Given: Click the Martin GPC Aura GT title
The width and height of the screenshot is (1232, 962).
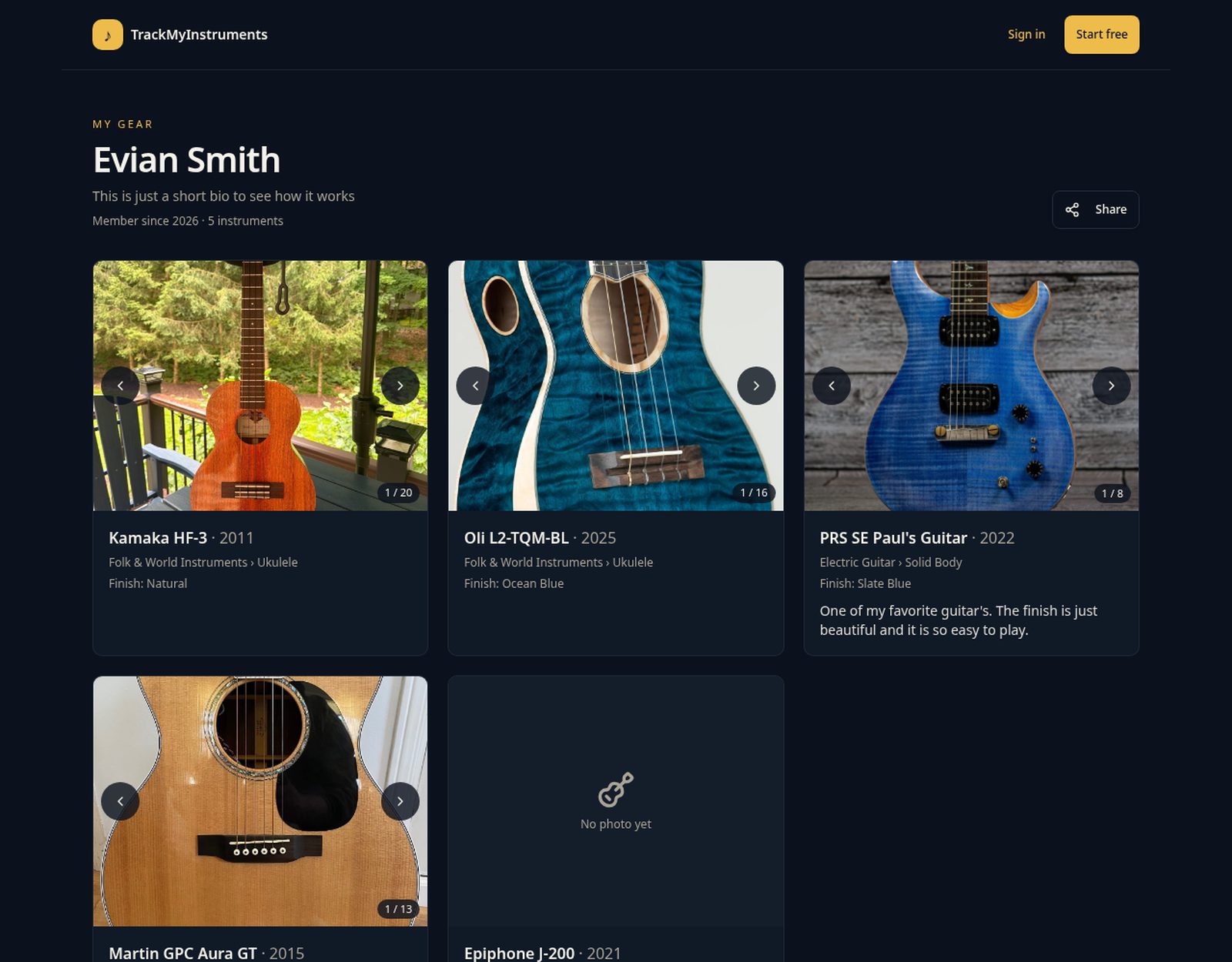Looking at the screenshot, I should tap(182, 954).
